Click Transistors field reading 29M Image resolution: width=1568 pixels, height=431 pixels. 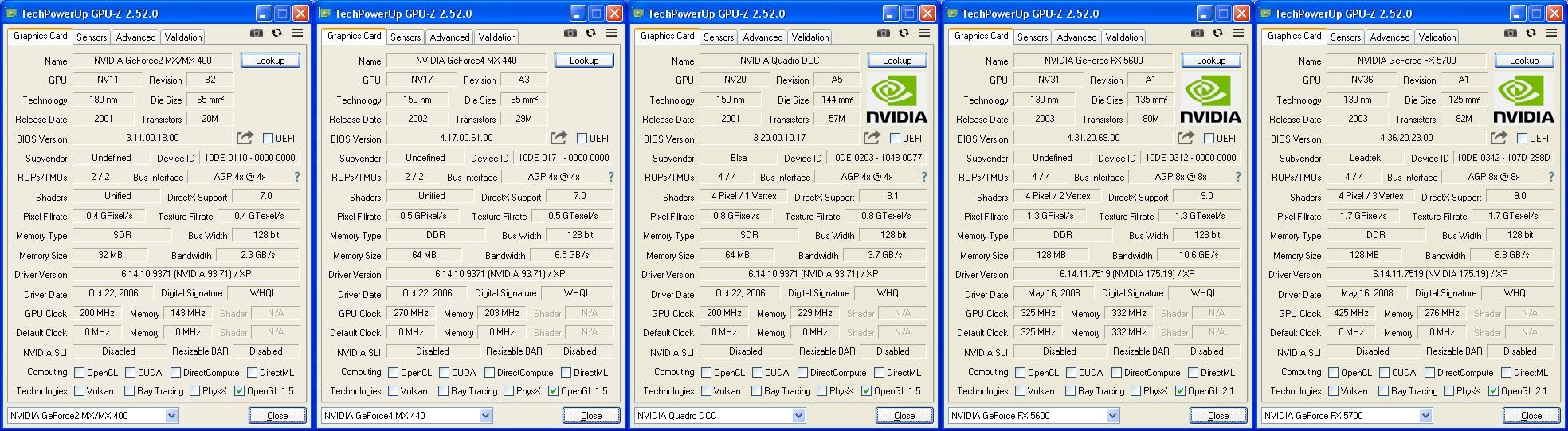click(x=524, y=119)
